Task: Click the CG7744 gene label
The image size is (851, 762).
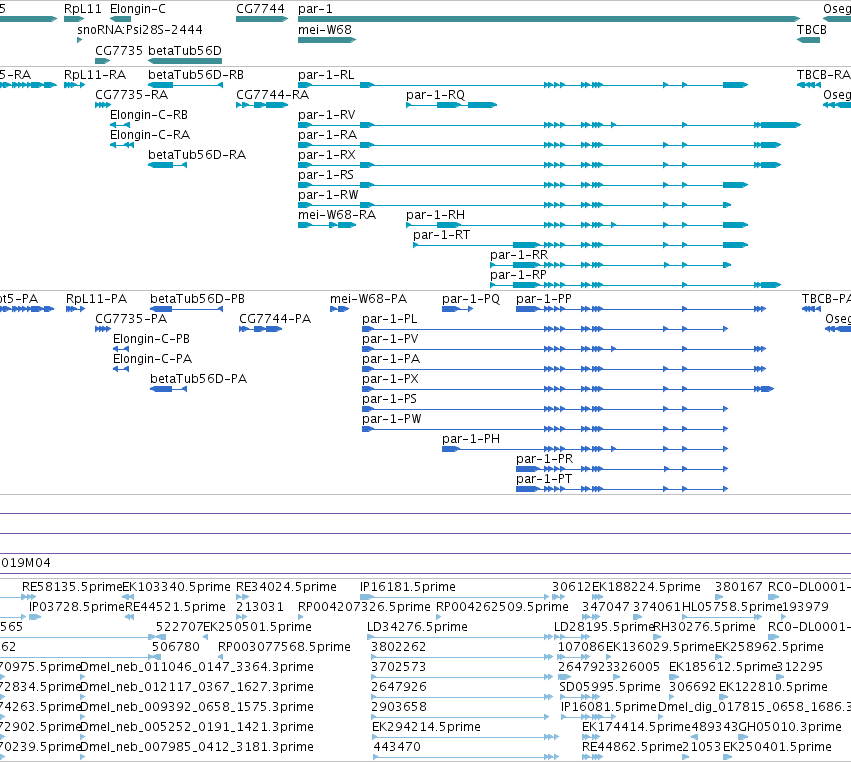Action: pyautogui.click(x=260, y=9)
